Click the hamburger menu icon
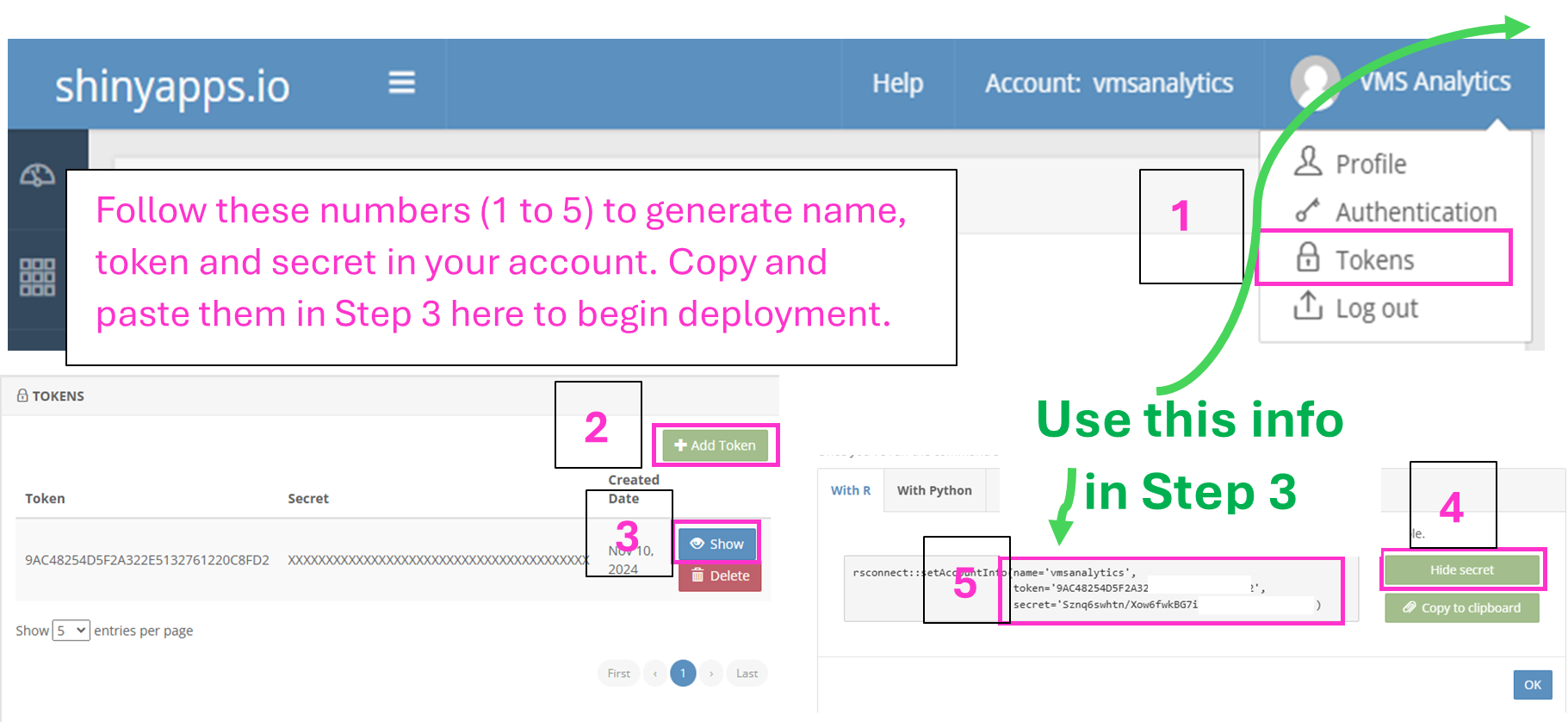The height and width of the screenshot is (722, 1568). pos(401,83)
